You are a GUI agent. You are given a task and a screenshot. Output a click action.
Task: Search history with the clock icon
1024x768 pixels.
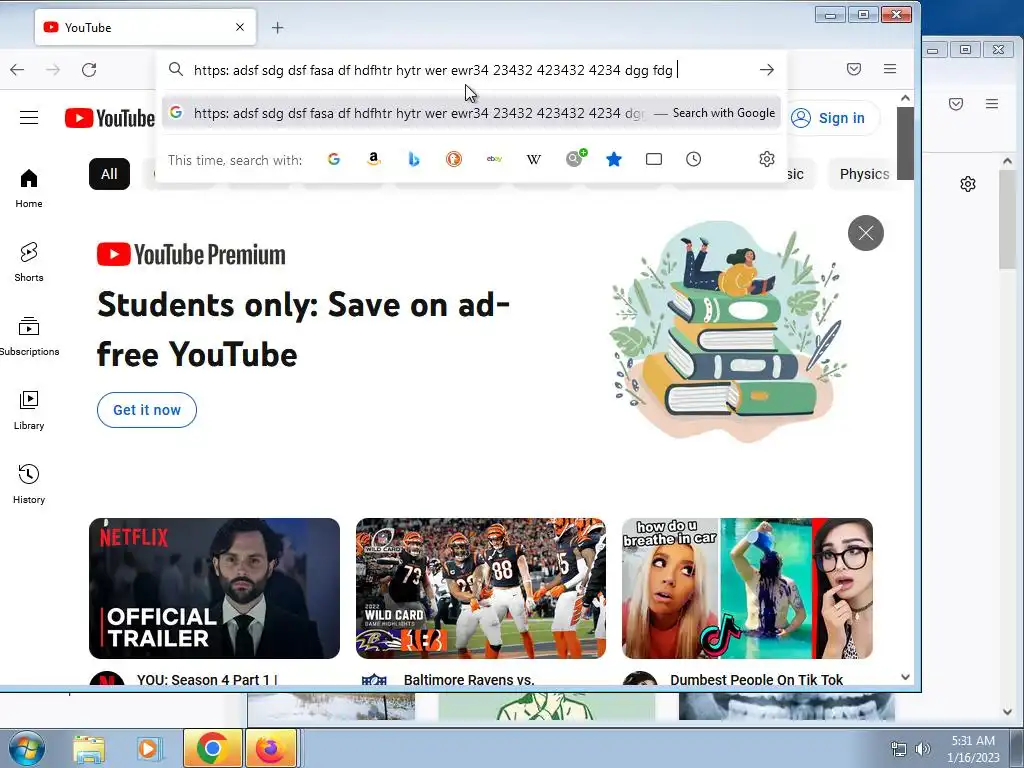694,159
